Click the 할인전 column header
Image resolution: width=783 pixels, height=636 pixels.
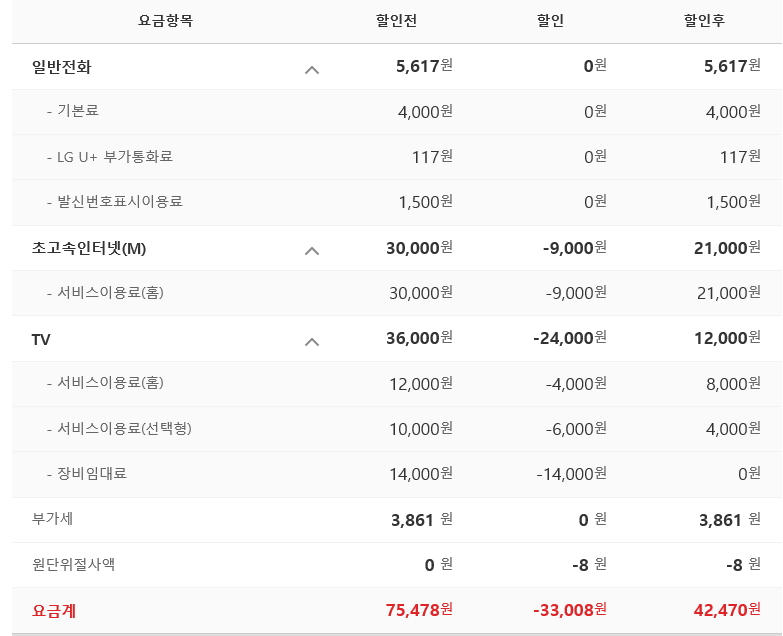[x=395, y=21]
